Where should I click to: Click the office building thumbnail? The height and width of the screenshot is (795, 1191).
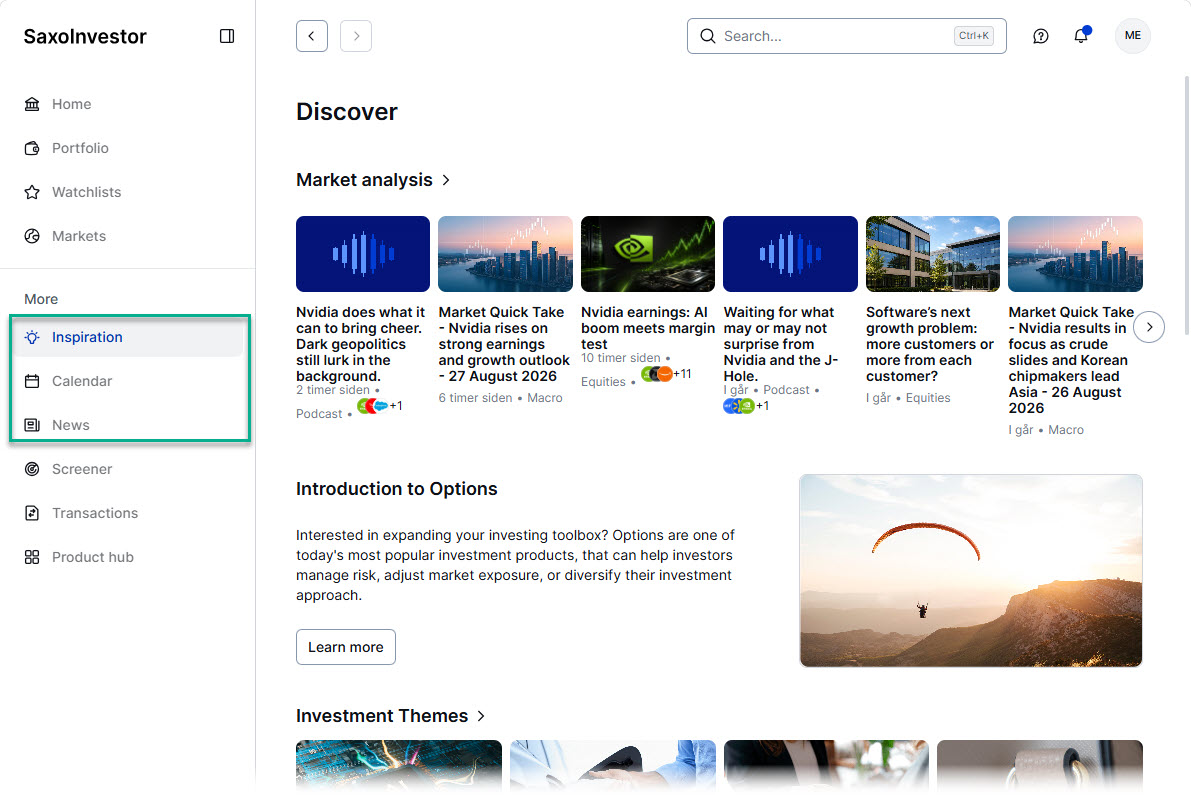tap(933, 254)
